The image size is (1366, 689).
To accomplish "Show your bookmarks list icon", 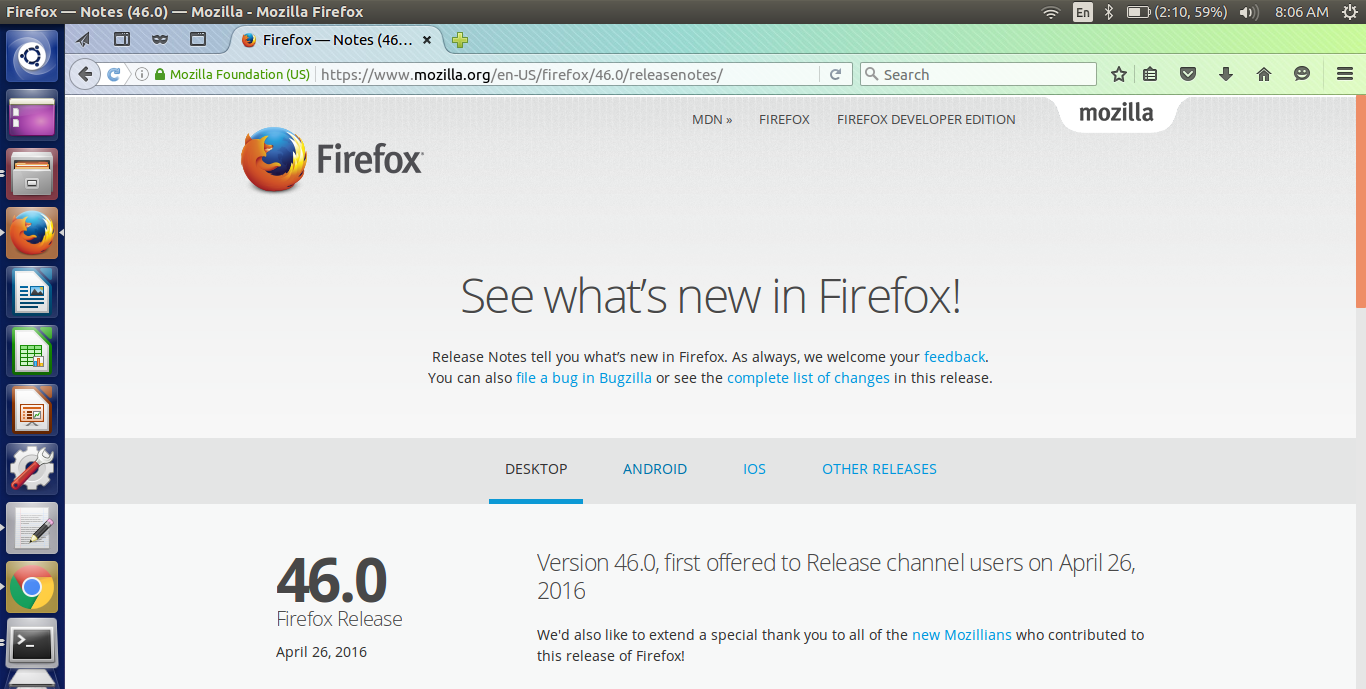I will pyautogui.click(x=1150, y=74).
